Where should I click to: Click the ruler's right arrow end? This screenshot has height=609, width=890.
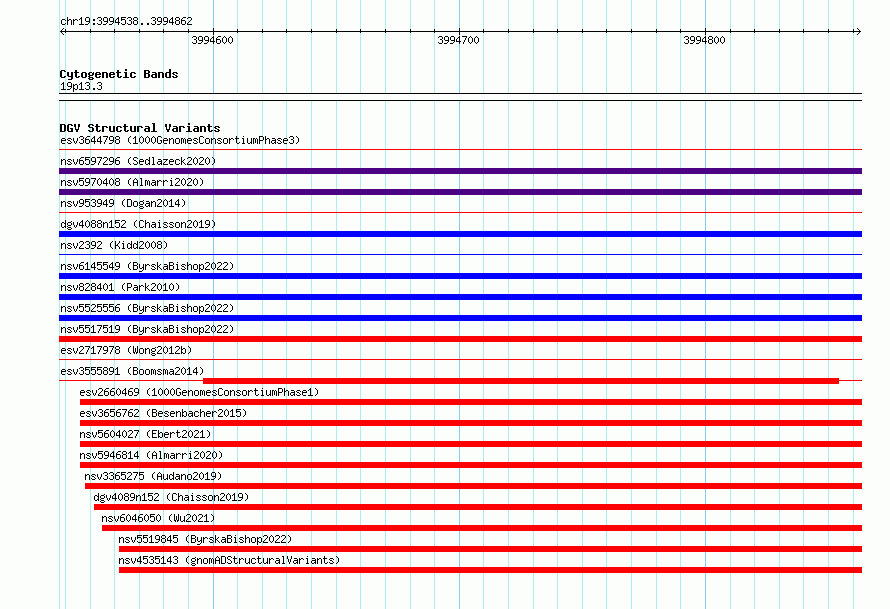(858, 31)
